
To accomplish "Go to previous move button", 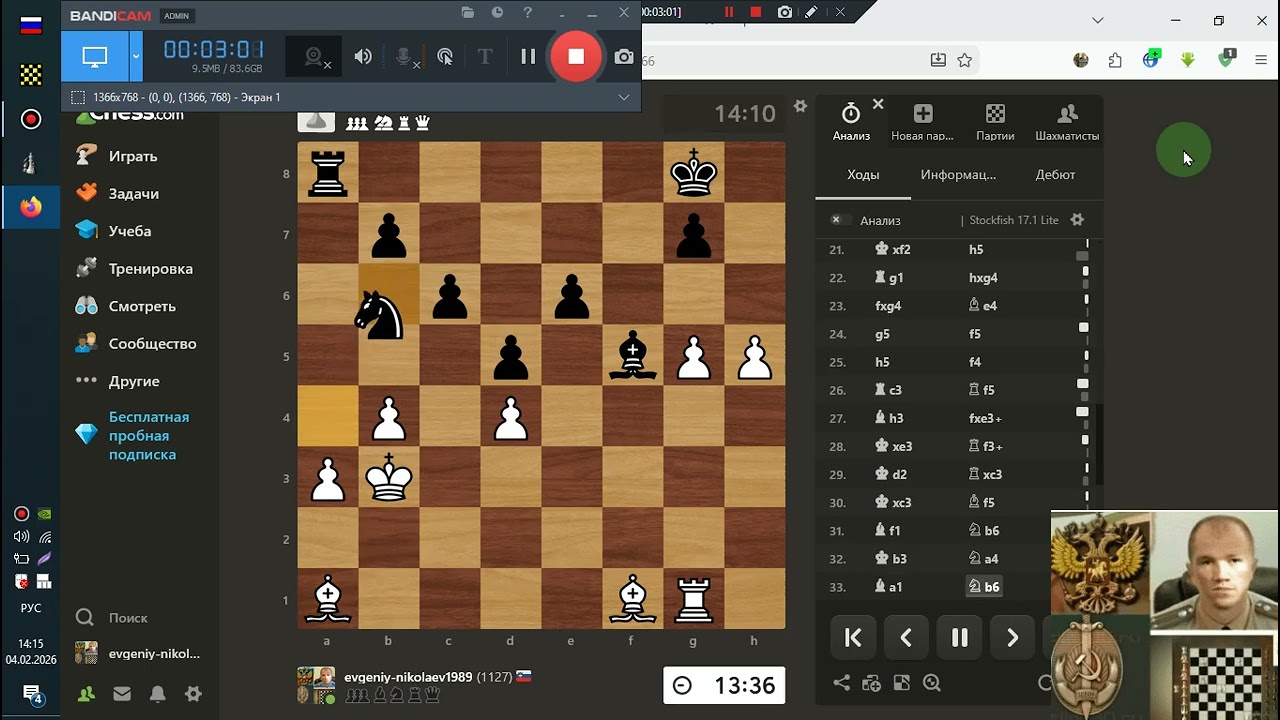I will (x=906, y=637).
